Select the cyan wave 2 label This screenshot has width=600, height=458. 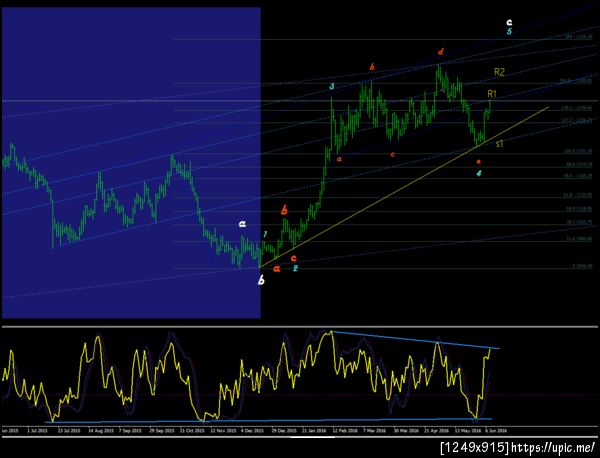coord(295,268)
